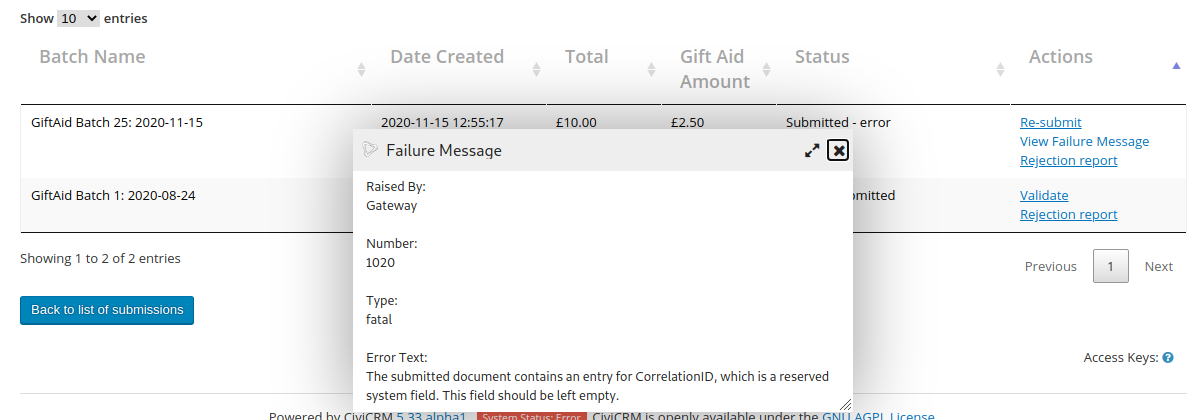1201x420 pixels.
Task: Open Rejection report for Batch 25
Action: [x=1068, y=161]
